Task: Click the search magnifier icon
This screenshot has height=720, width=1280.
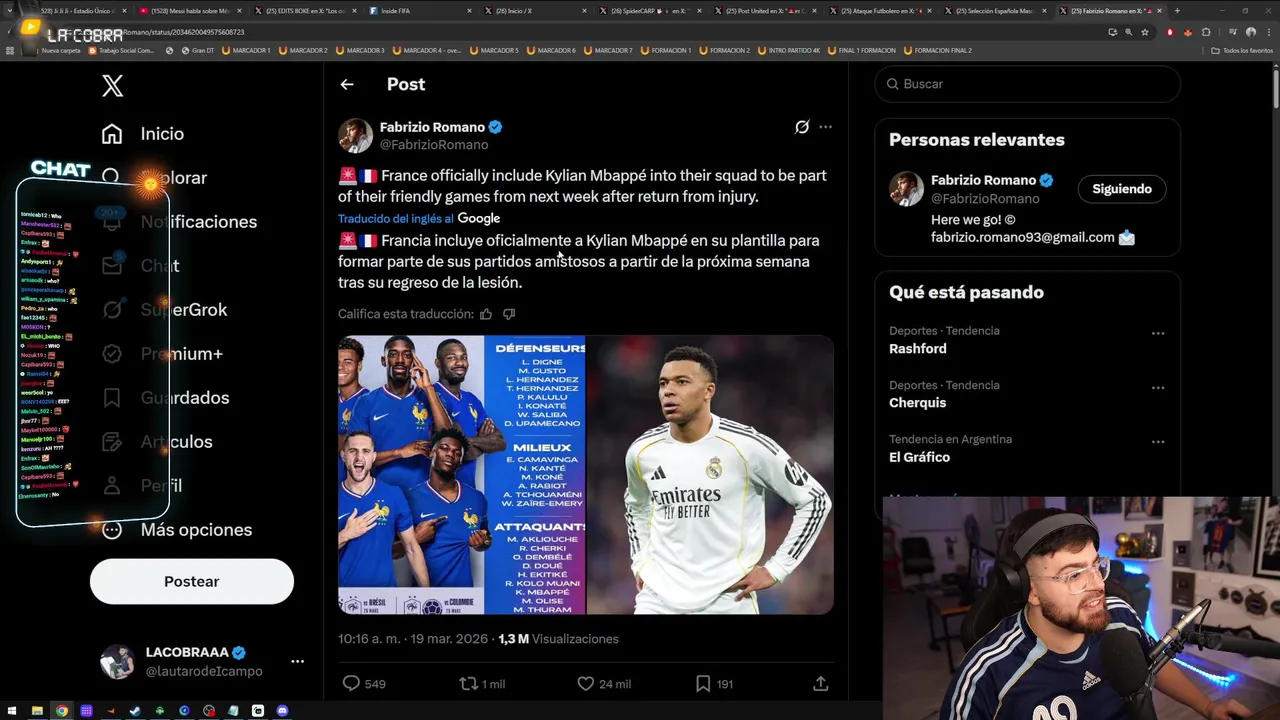Action: [x=893, y=84]
